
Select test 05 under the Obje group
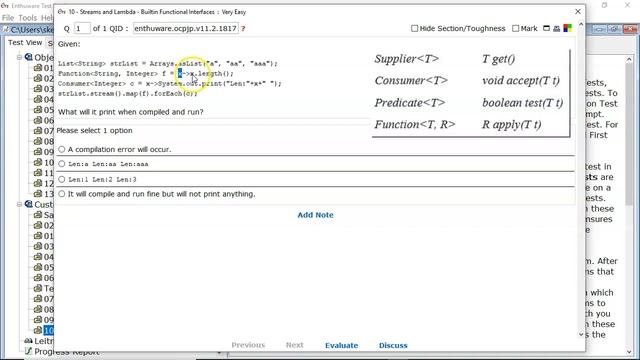coord(44,110)
